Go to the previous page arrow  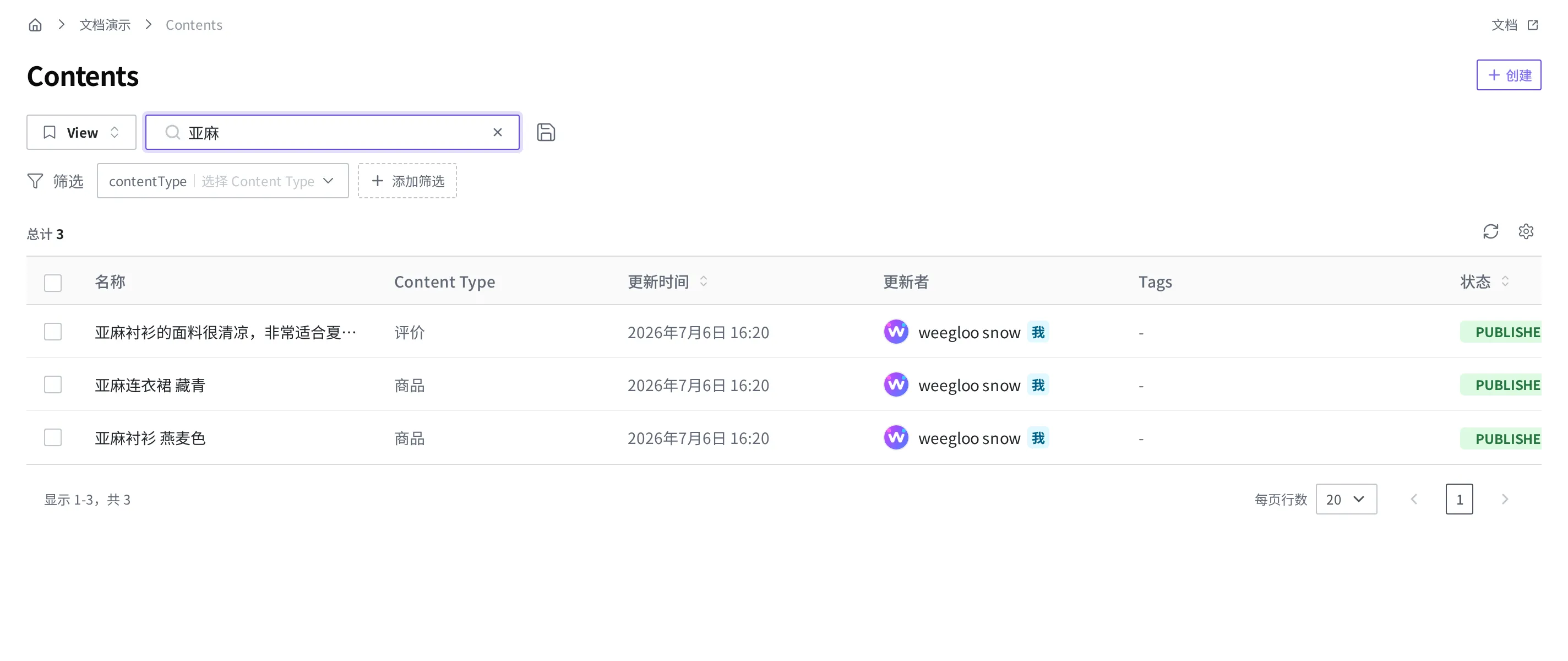pos(1414,499)
